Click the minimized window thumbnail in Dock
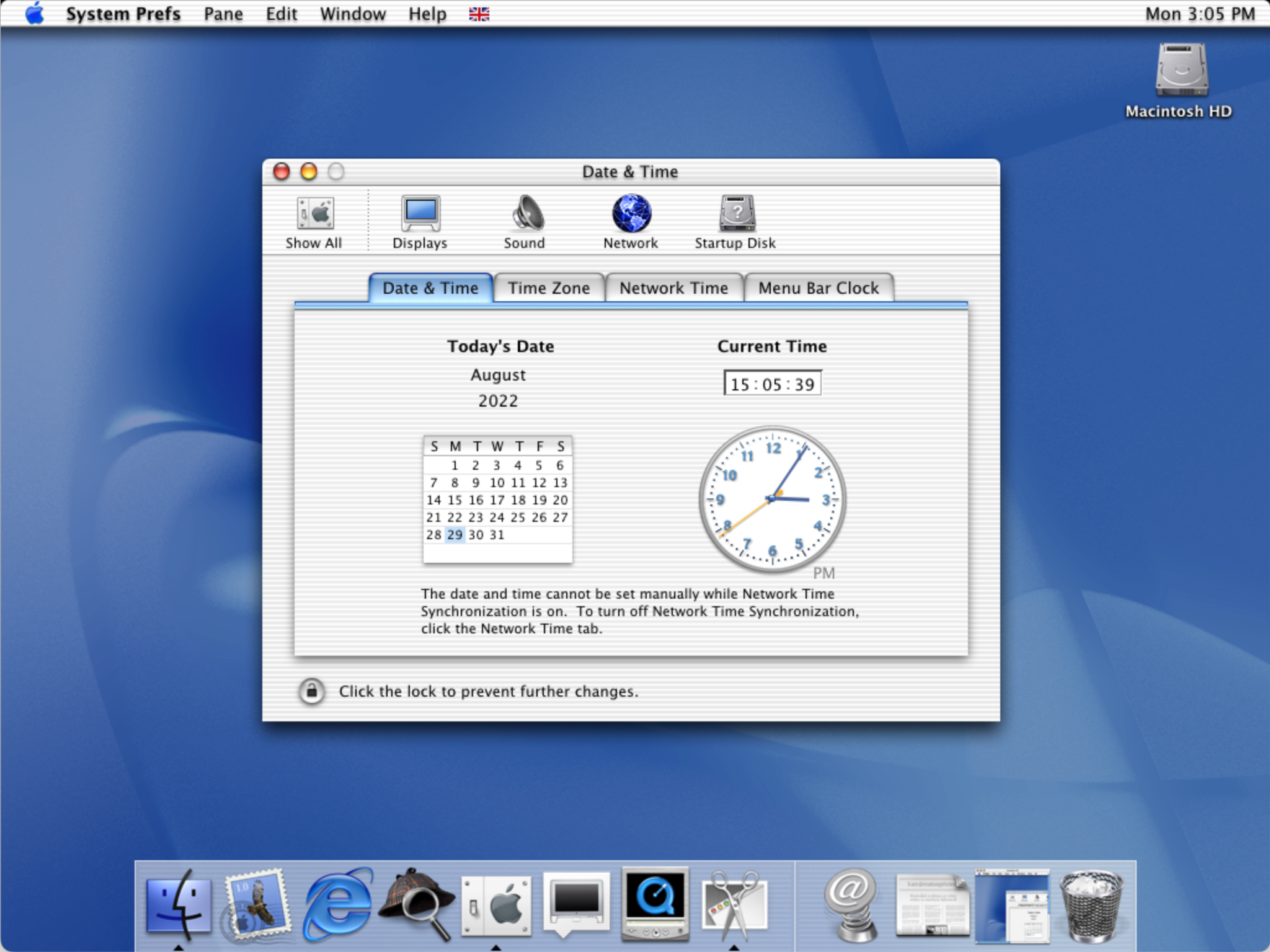The height and width of the screenshot is (952, 1270). point(1012,905)
